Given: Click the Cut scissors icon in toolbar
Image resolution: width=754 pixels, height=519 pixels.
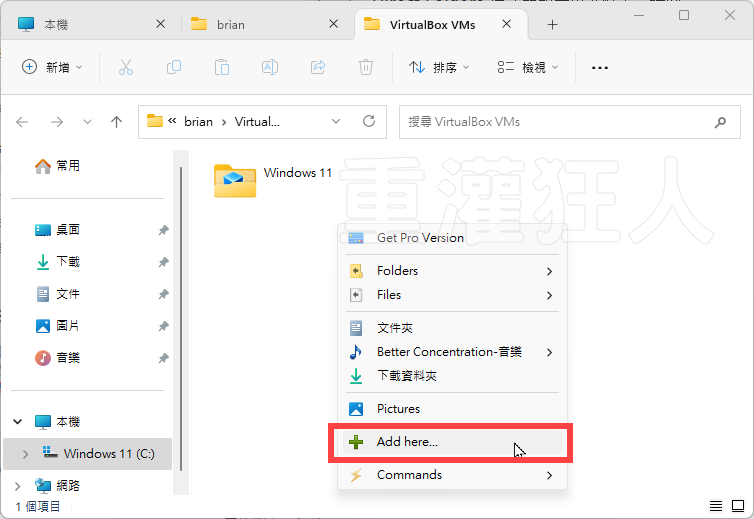Looking at the screenshot, I should [125, 67].
